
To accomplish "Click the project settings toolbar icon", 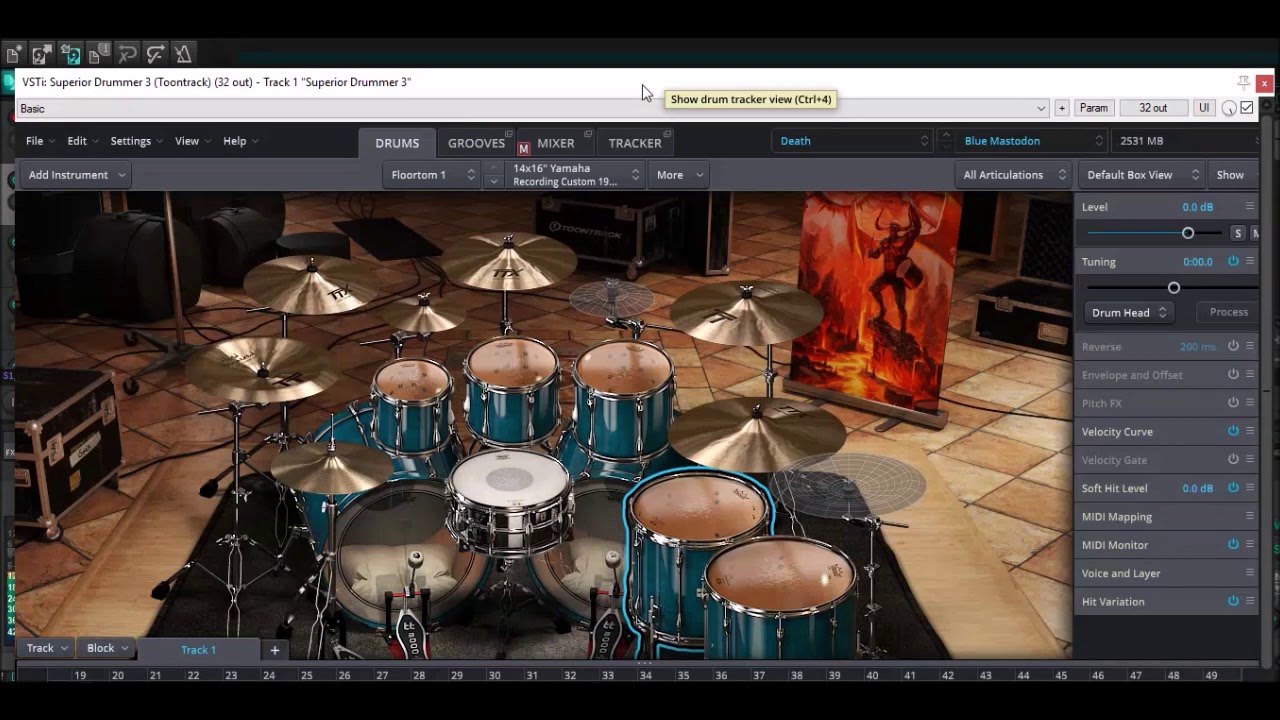I will (99, 55).
